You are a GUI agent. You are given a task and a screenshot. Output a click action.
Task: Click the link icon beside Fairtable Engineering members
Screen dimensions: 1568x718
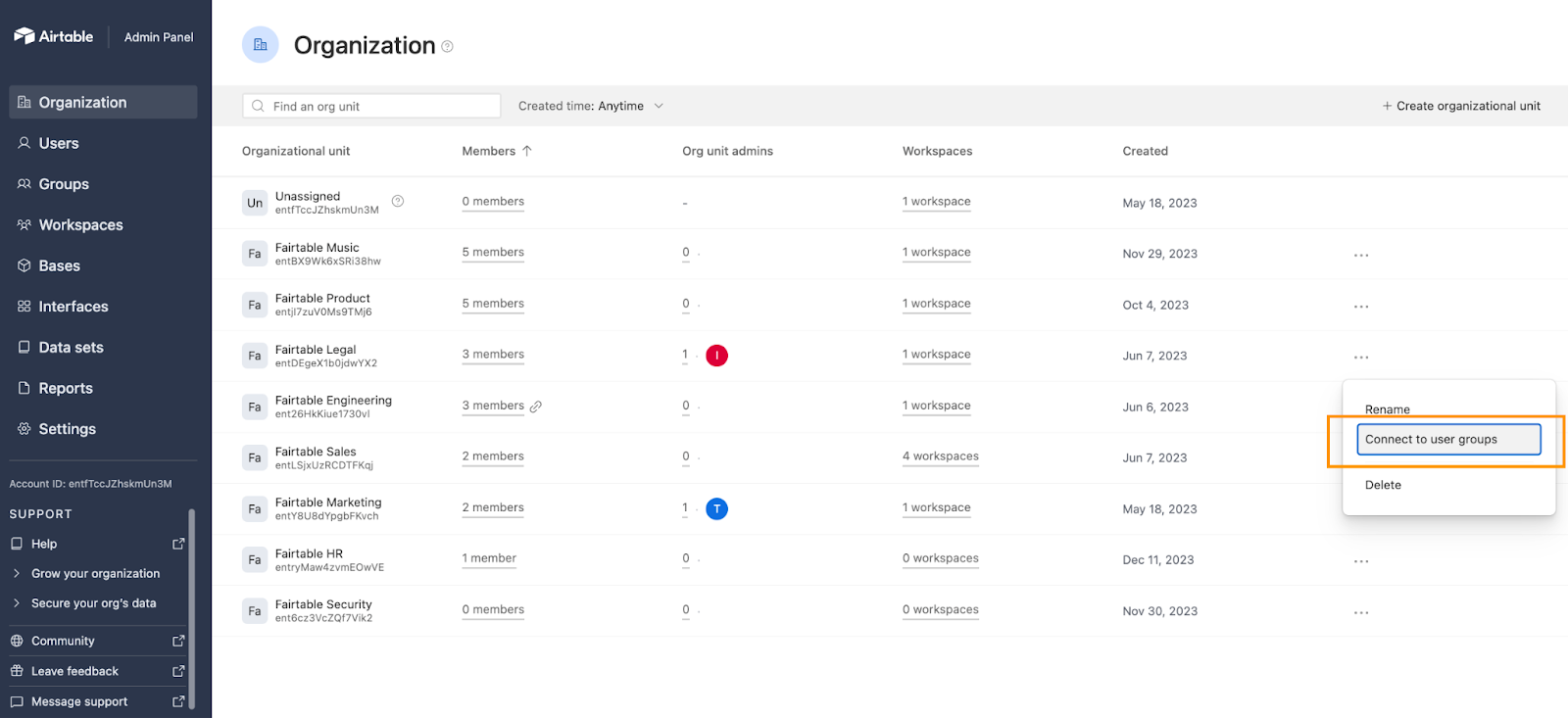(536, 407)
